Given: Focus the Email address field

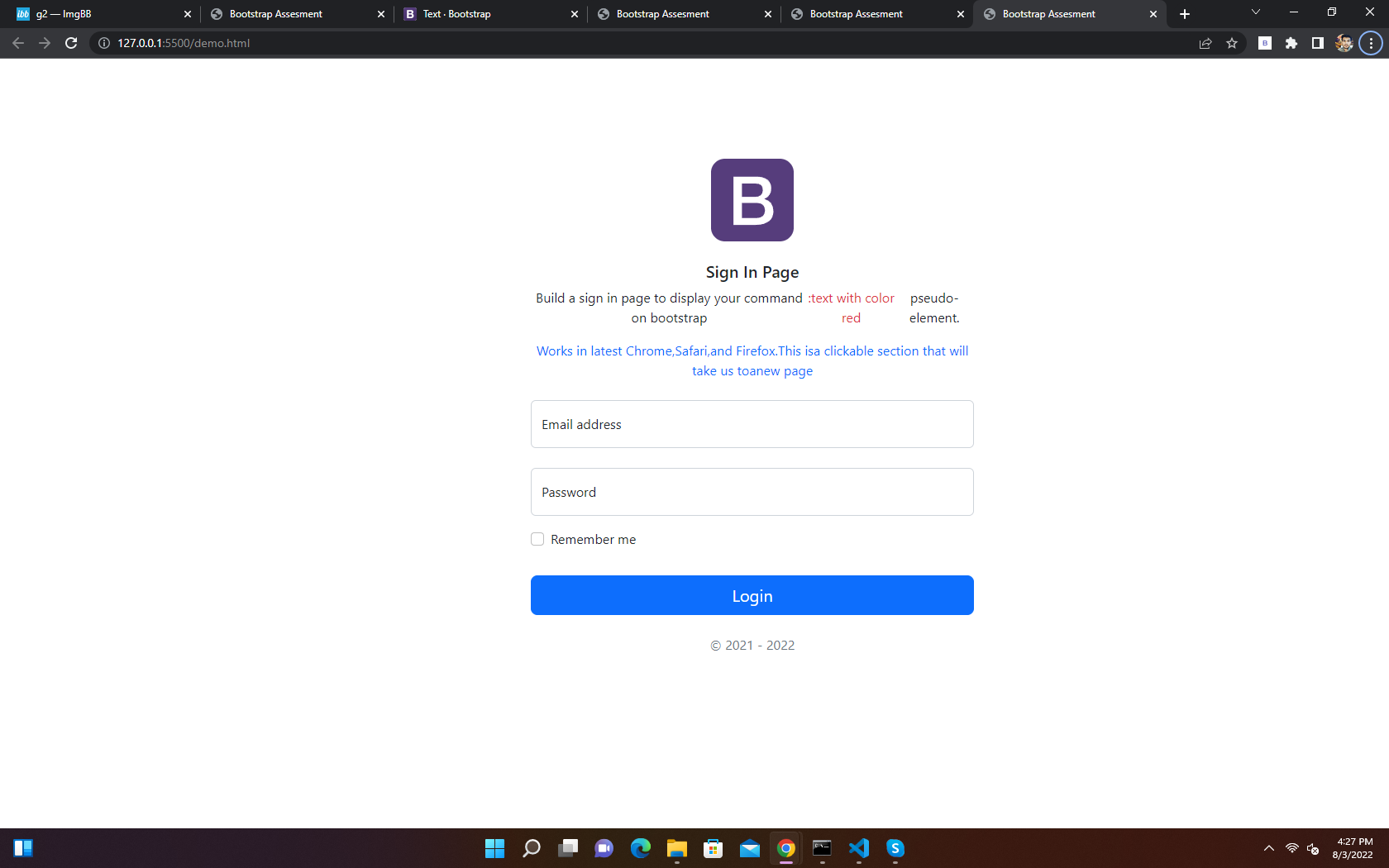Looking at the screenshot, I should click(x=752, y=424).
